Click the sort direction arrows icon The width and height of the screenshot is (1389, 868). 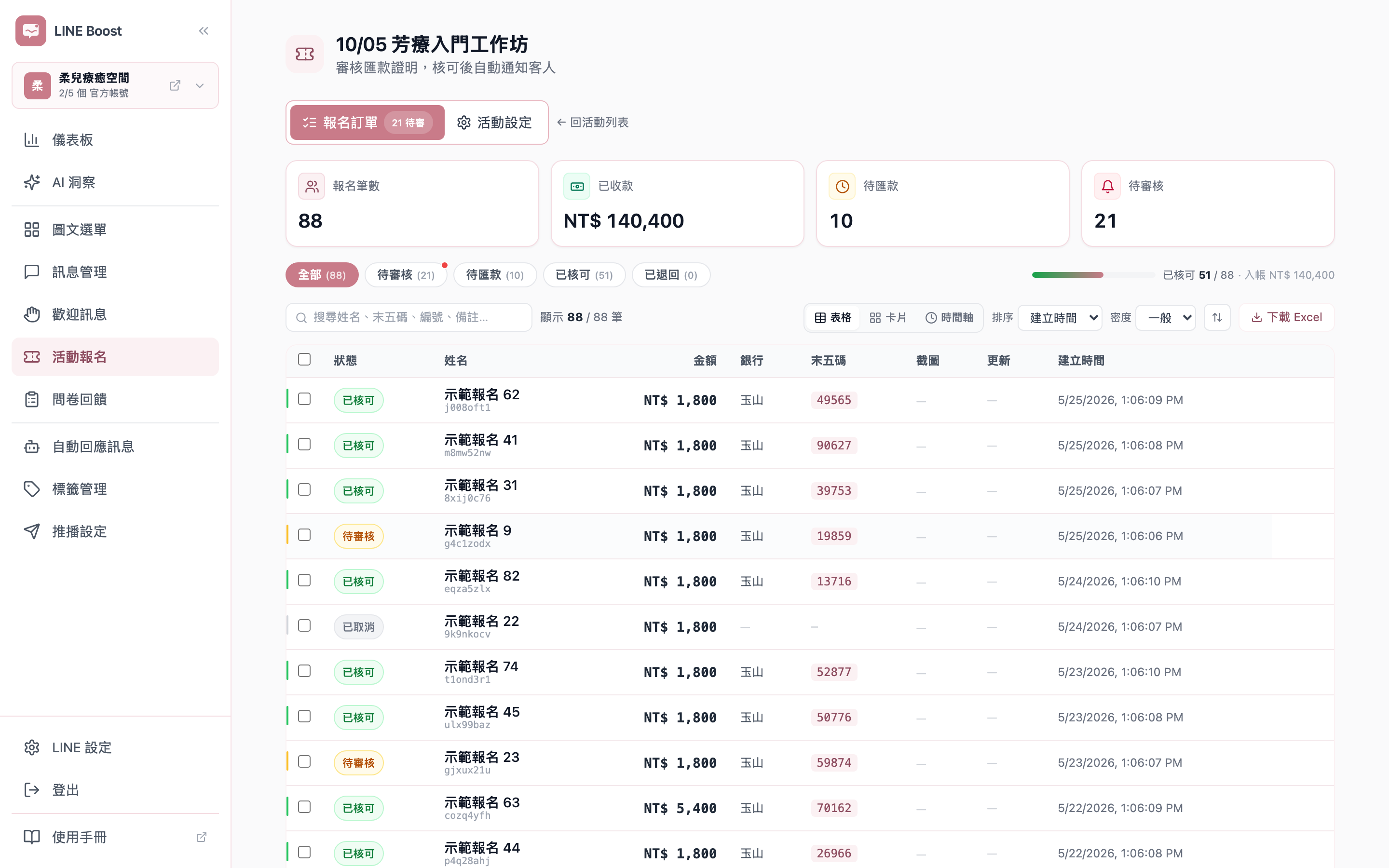coord(1217,317)
